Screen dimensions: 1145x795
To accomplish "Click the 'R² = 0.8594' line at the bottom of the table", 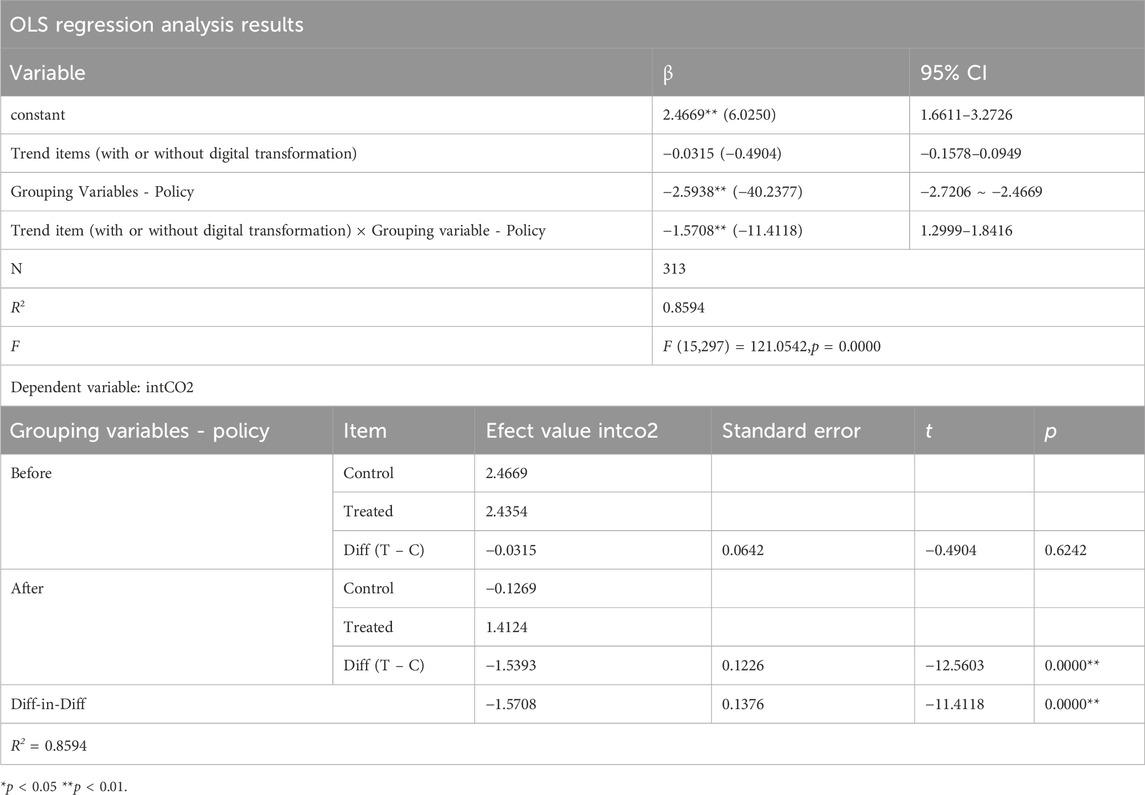I will coord(48,745).
